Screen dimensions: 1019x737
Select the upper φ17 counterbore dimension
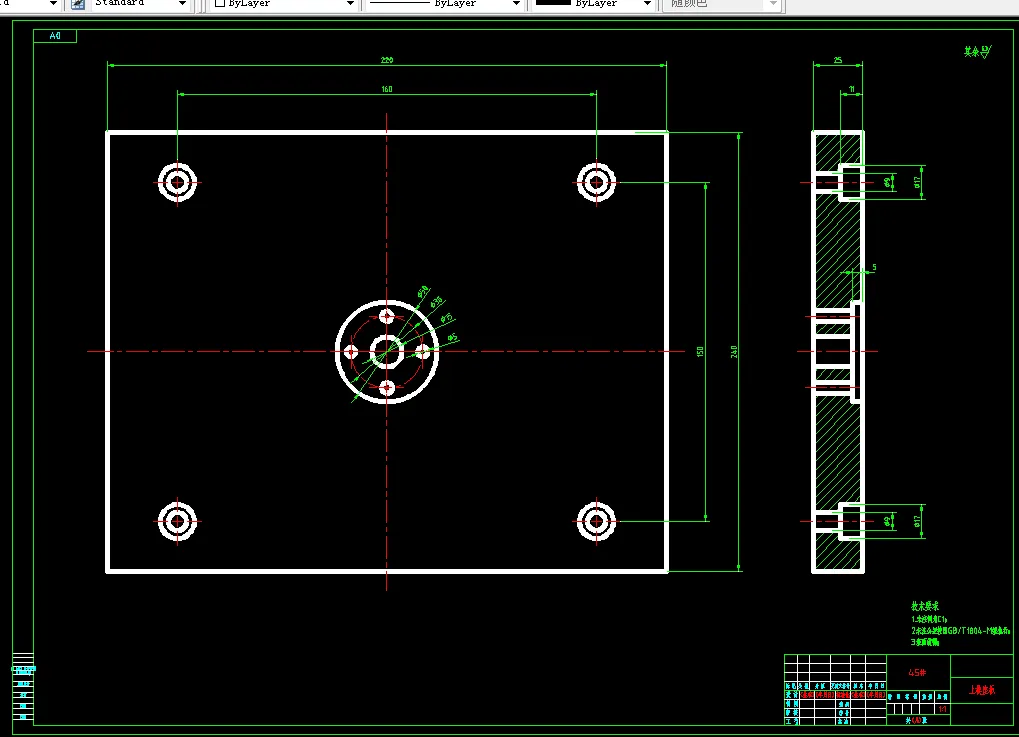(x=917, y=183)
